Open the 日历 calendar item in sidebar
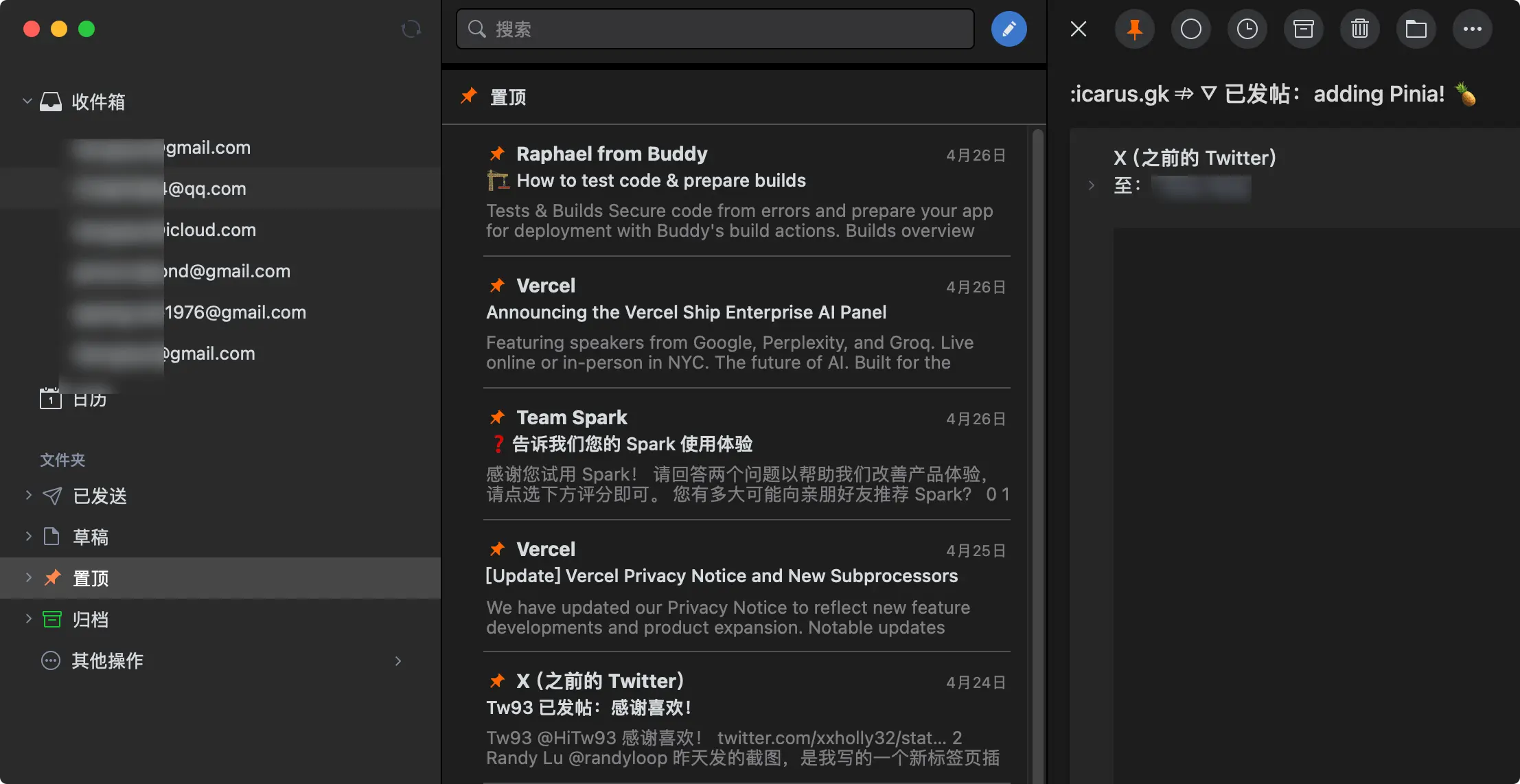Screen dimensions: 1520x784 tap(89, 399)
